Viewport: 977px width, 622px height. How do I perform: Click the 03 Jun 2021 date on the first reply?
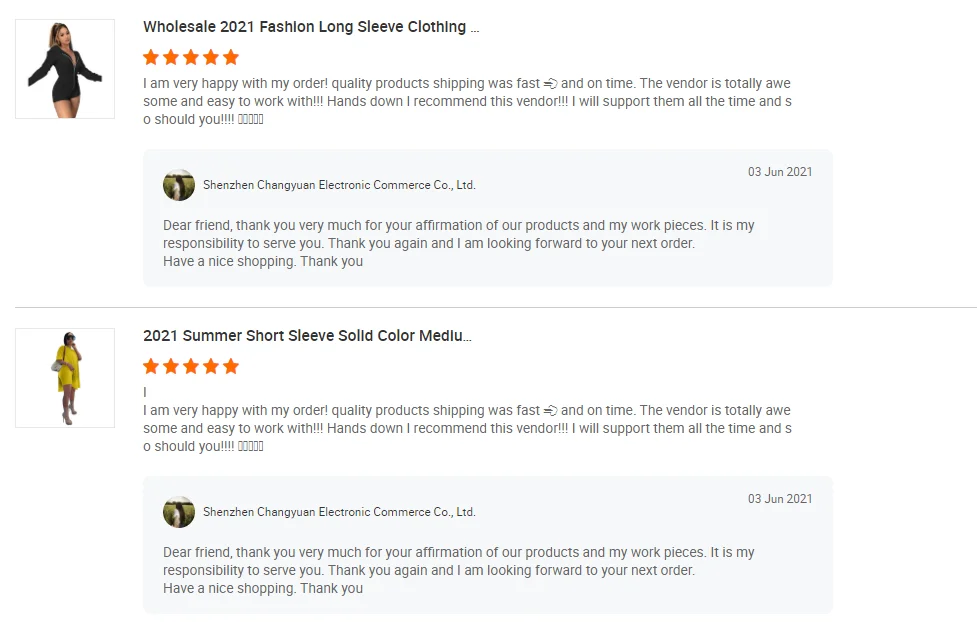pyautogui.click(x=780, y=172)
